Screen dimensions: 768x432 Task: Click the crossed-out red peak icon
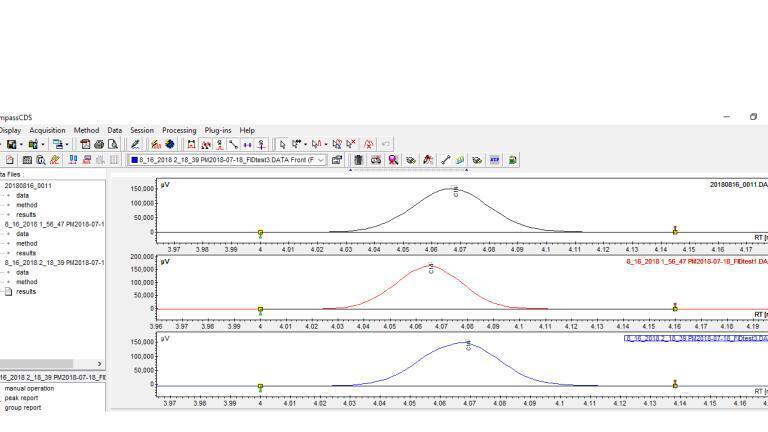(368, 144)
